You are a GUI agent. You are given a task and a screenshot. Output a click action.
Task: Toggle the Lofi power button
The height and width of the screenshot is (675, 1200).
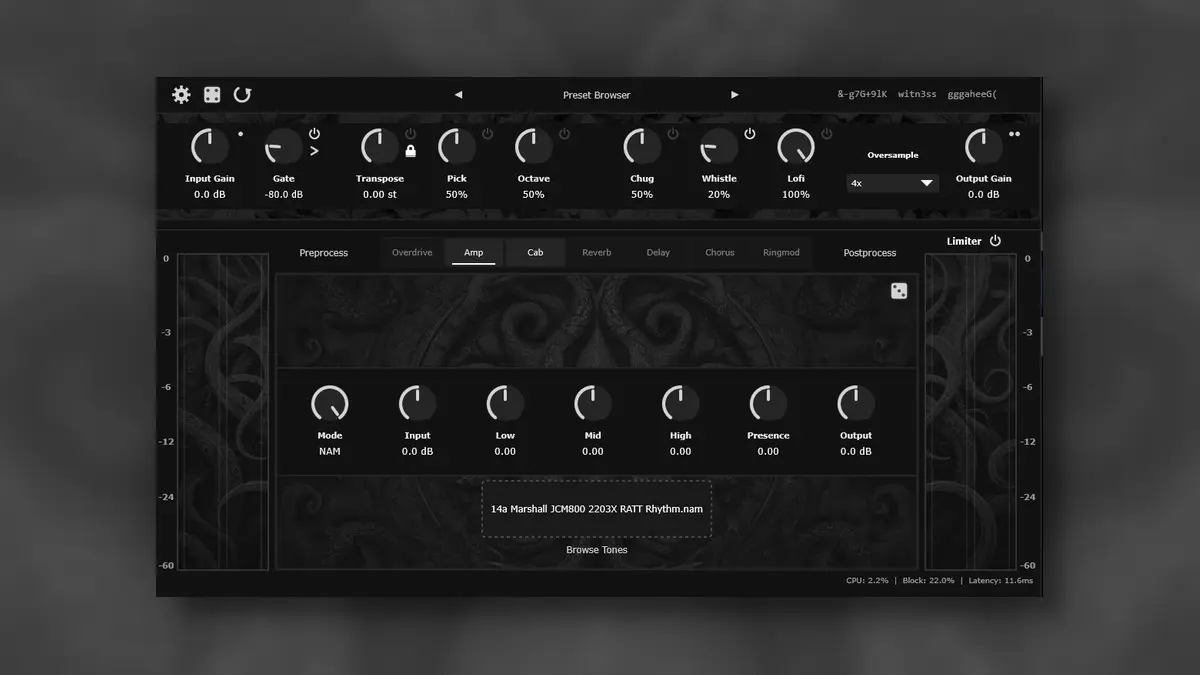click(826, 133)
